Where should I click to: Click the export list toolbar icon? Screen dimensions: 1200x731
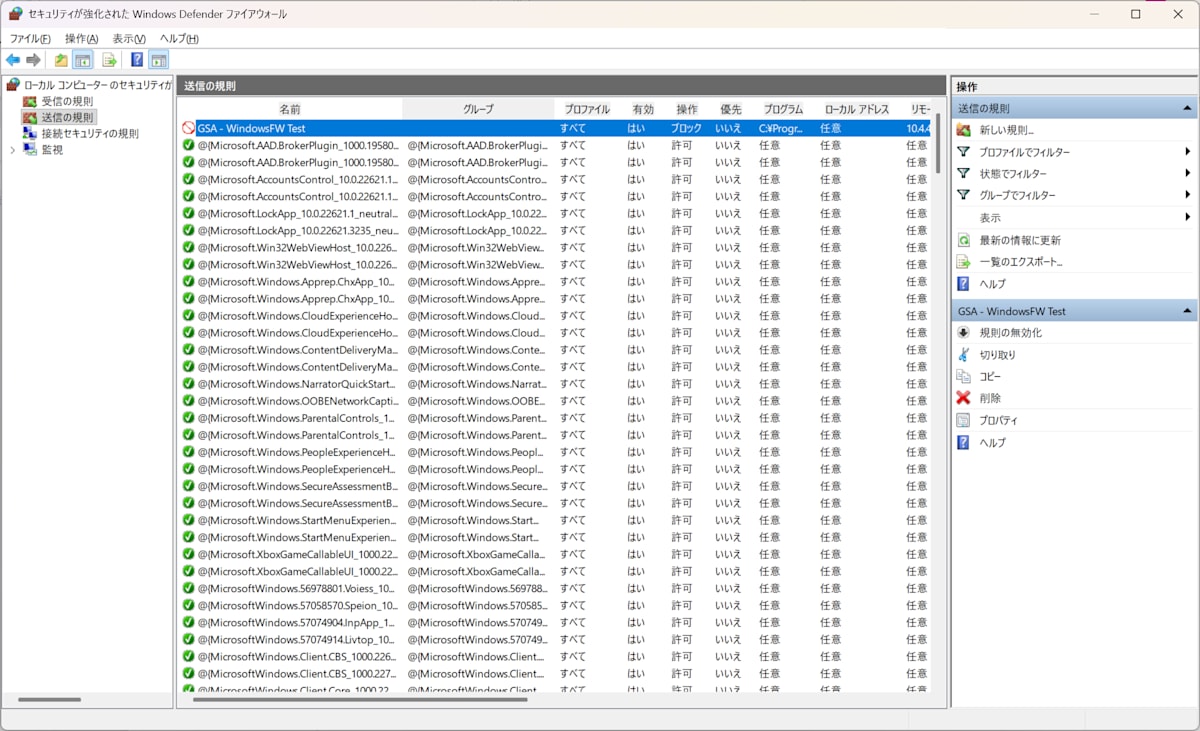[109, 60]
